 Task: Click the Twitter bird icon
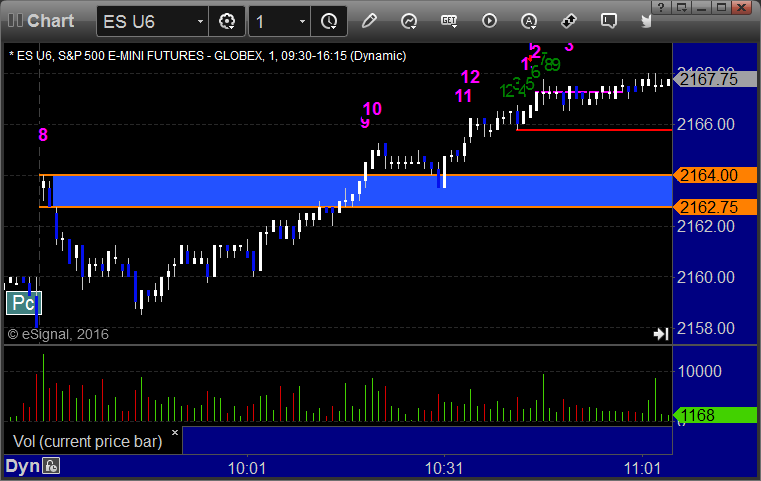646,21
